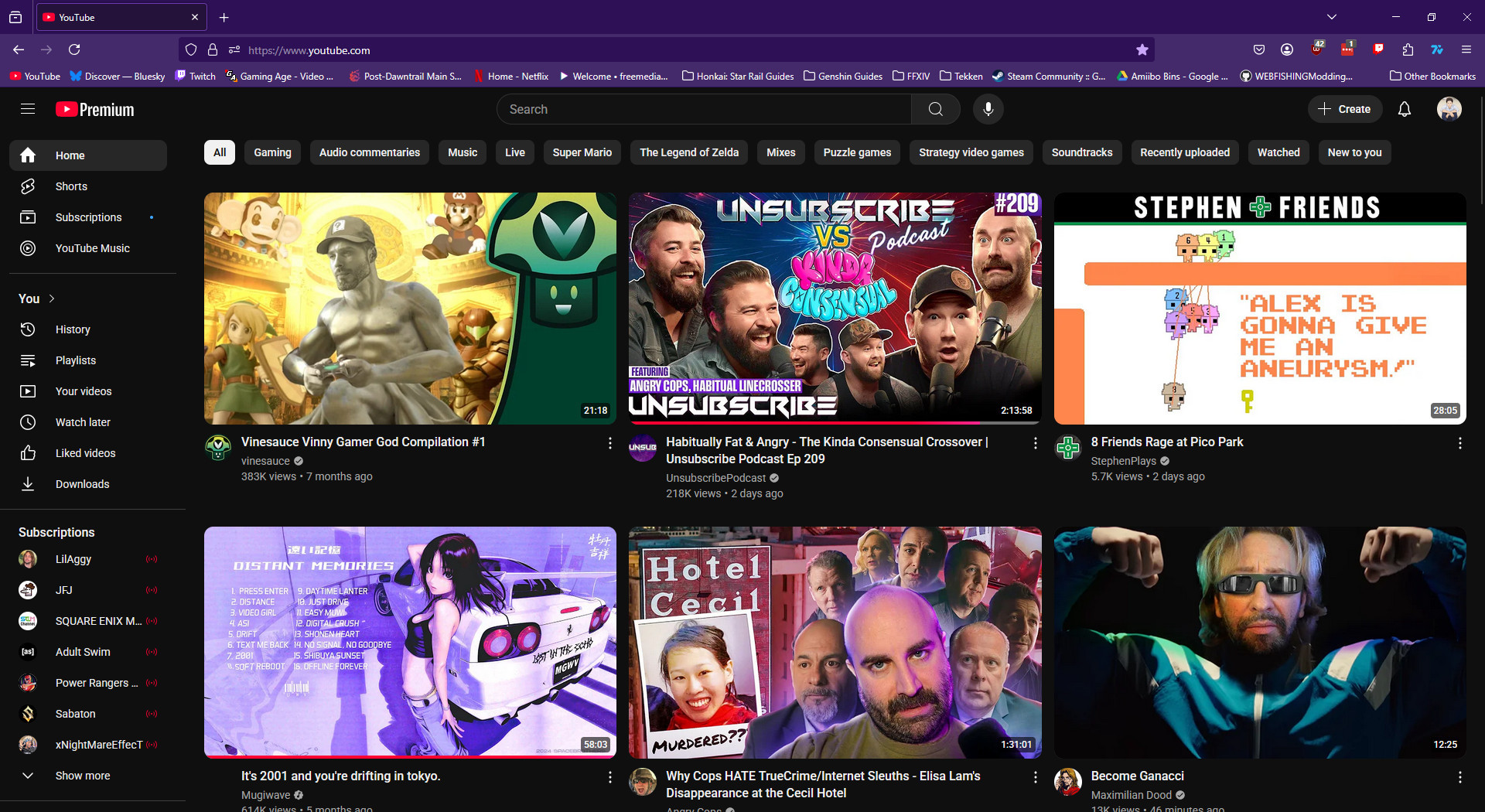Start voice search with microphone
The image size is (1485, 812).
[x=988, y=109]
